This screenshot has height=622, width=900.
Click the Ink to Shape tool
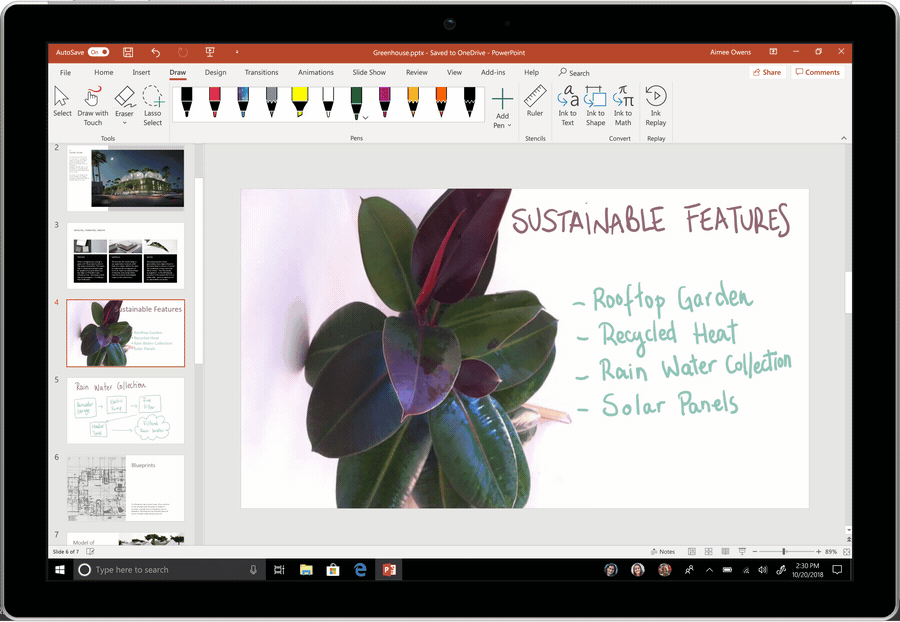(596, 105)
